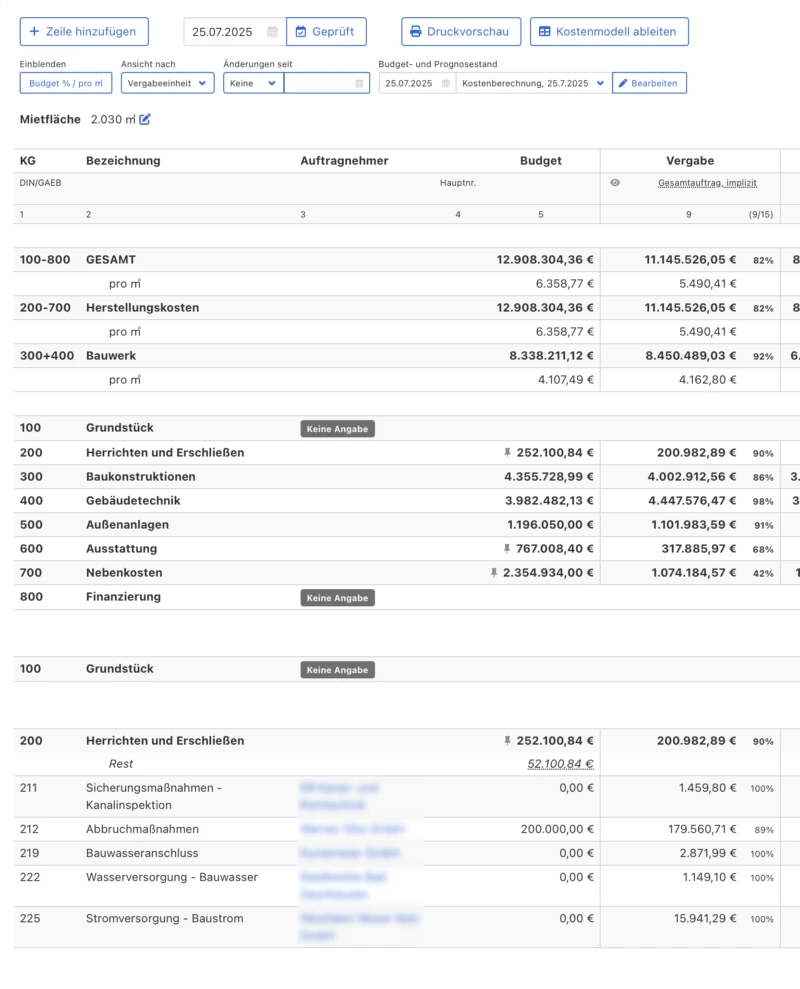
Task: Open the Ansicht nach Vergabeeinheit dropdown
Action: 167,83
